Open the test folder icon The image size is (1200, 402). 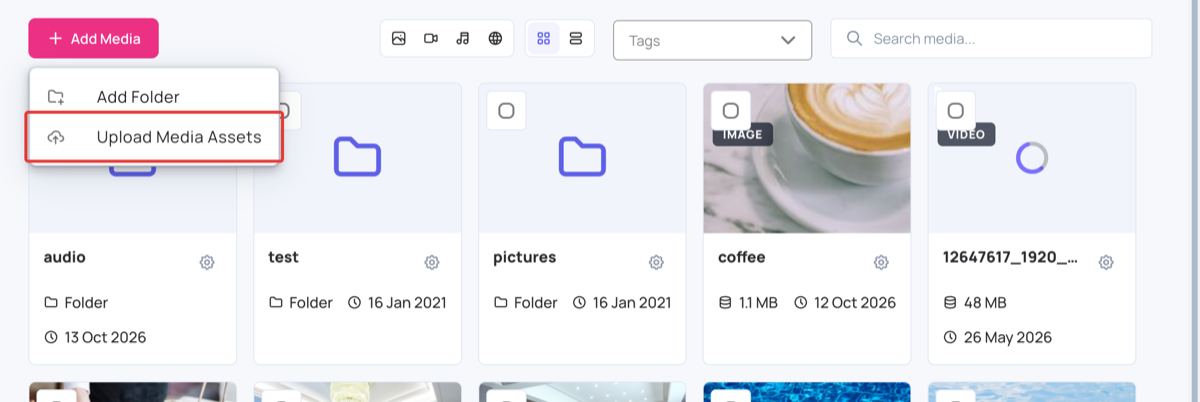357,157
